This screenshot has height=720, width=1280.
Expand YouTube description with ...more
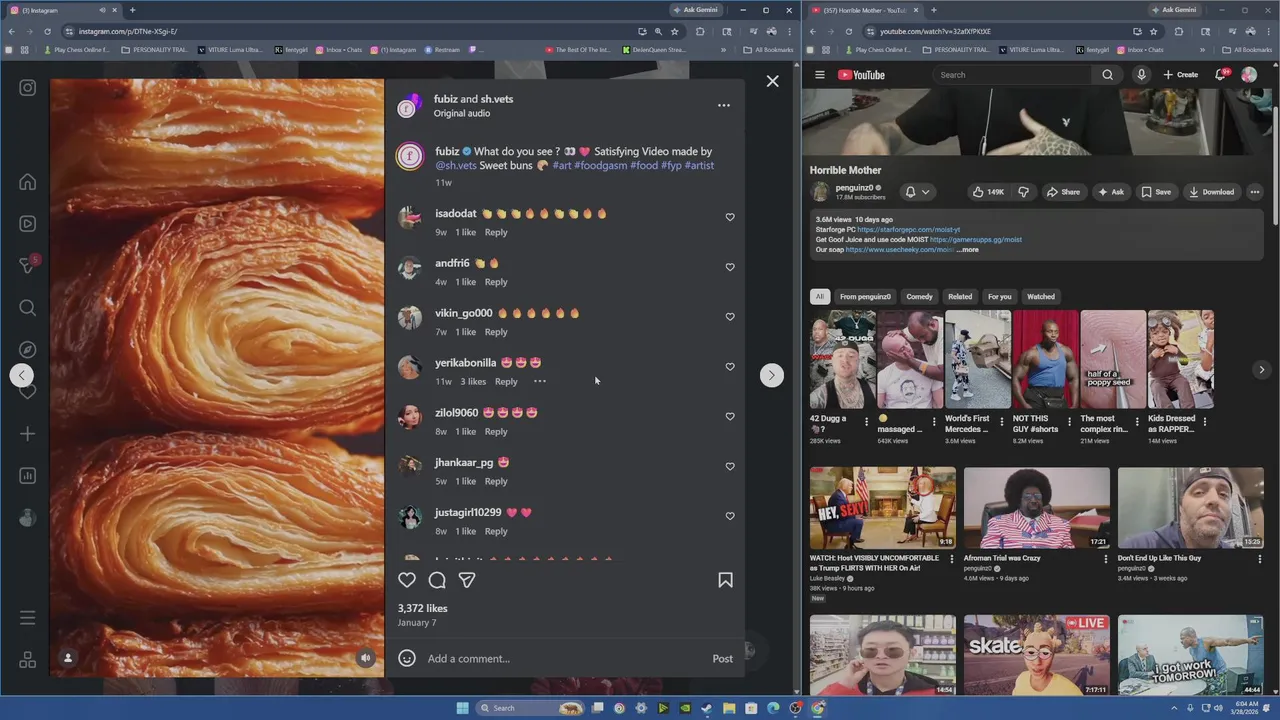968,250
